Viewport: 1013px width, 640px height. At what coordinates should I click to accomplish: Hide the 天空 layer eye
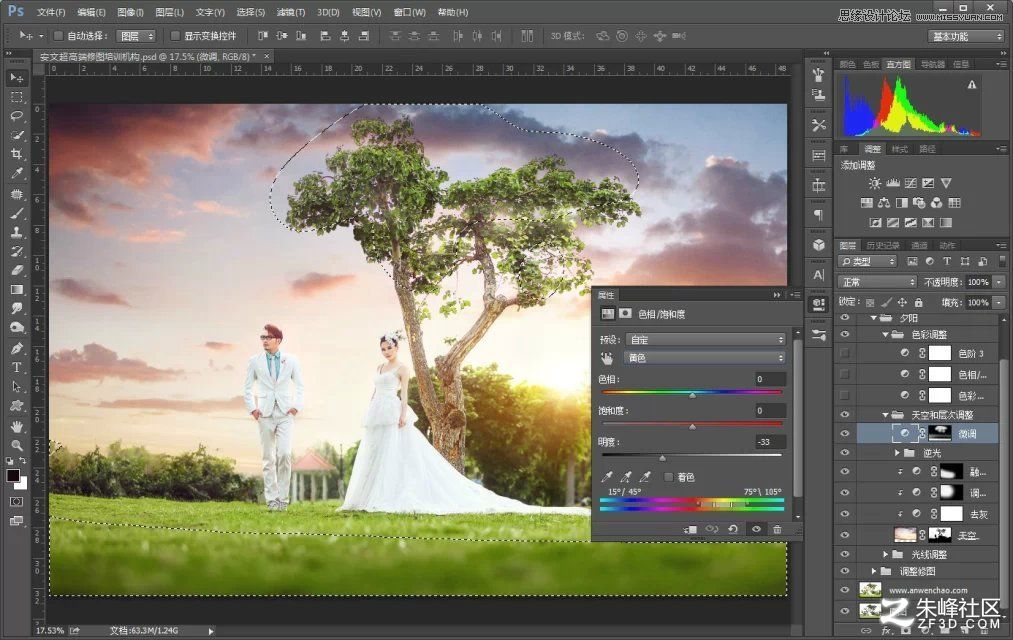(x=844, y=535)
